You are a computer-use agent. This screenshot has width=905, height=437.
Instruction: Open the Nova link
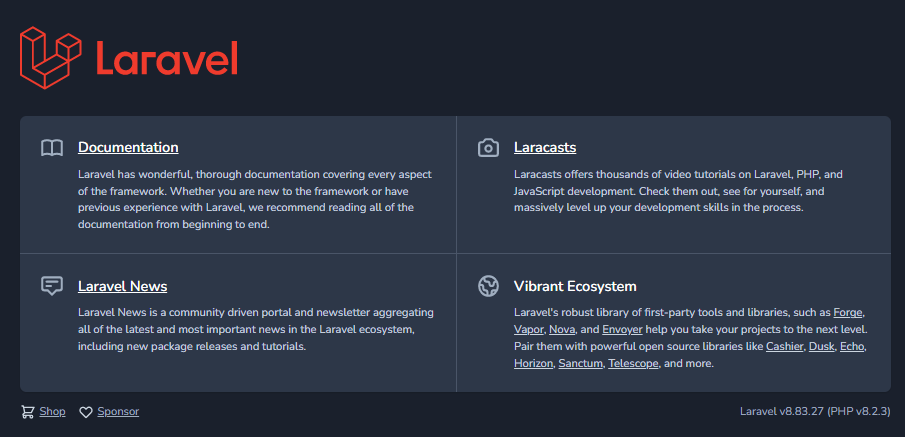click(562, 329)
